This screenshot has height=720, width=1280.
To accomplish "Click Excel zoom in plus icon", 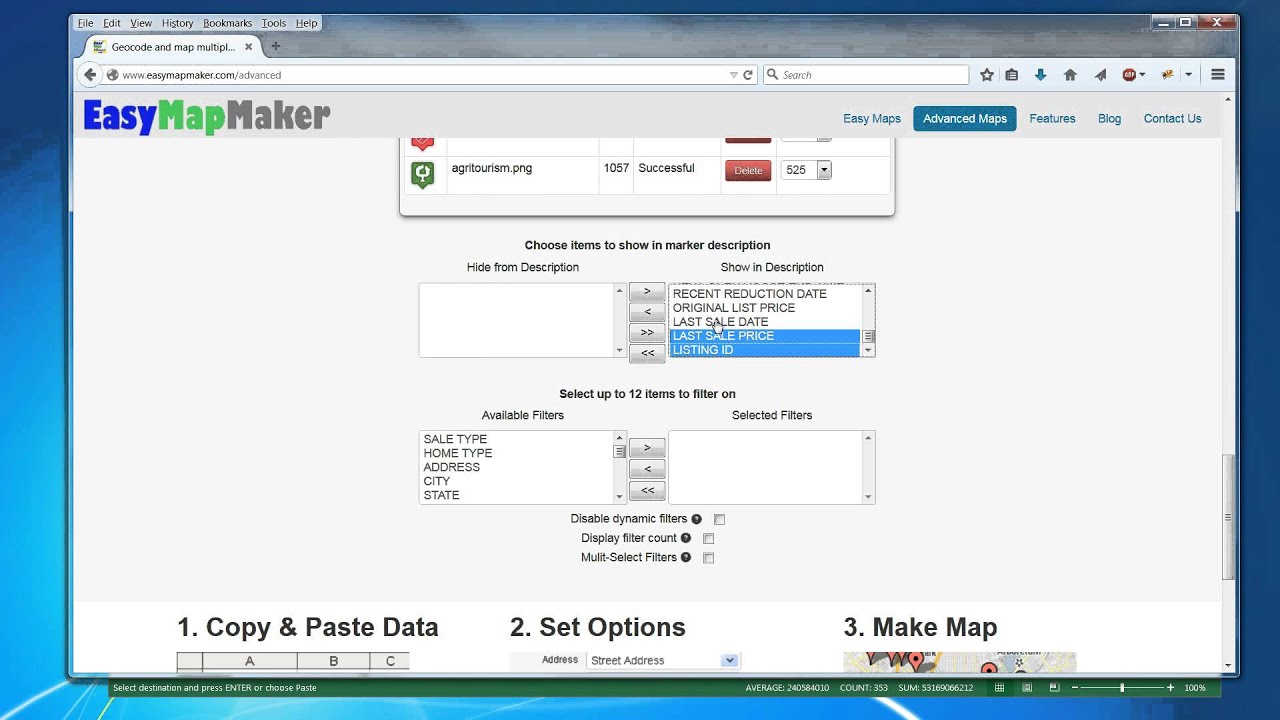I will coord(1170,688).
